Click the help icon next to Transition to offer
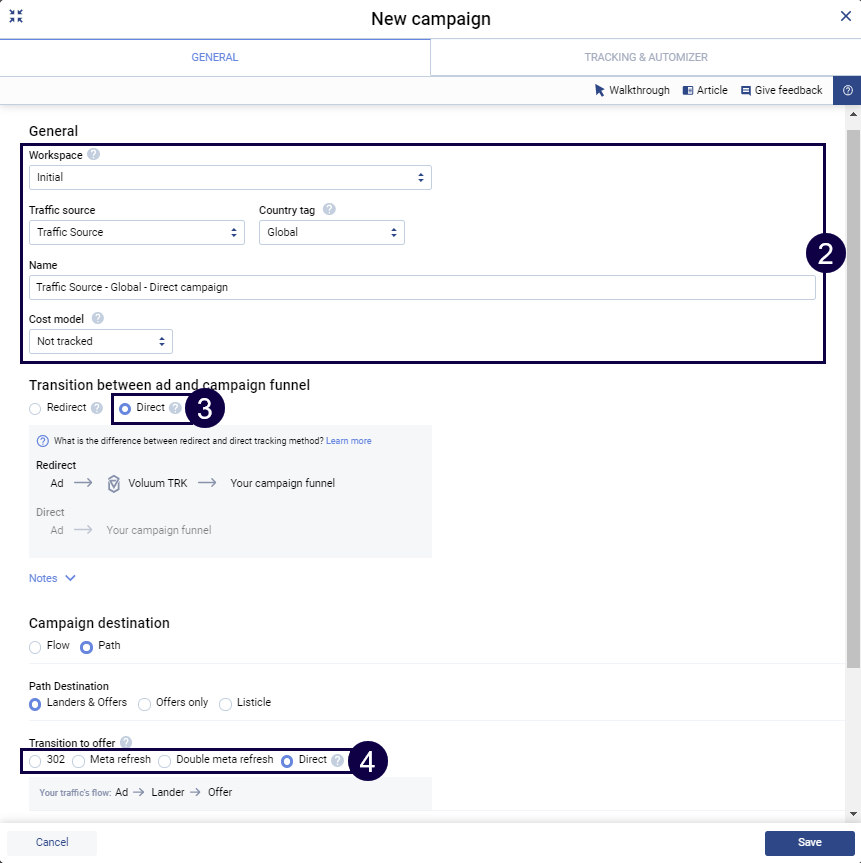The image size is (861, 863). pyautogui.click(x=126, y=742)
